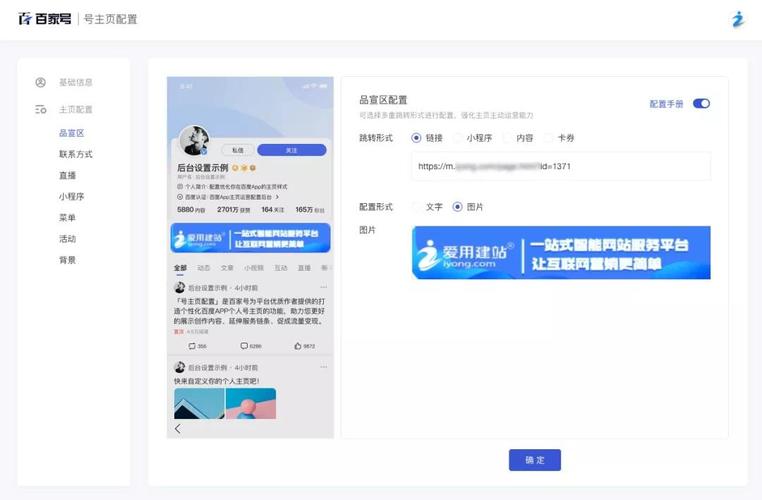Toggle the 品宣区 enable switch

[701, 103]
